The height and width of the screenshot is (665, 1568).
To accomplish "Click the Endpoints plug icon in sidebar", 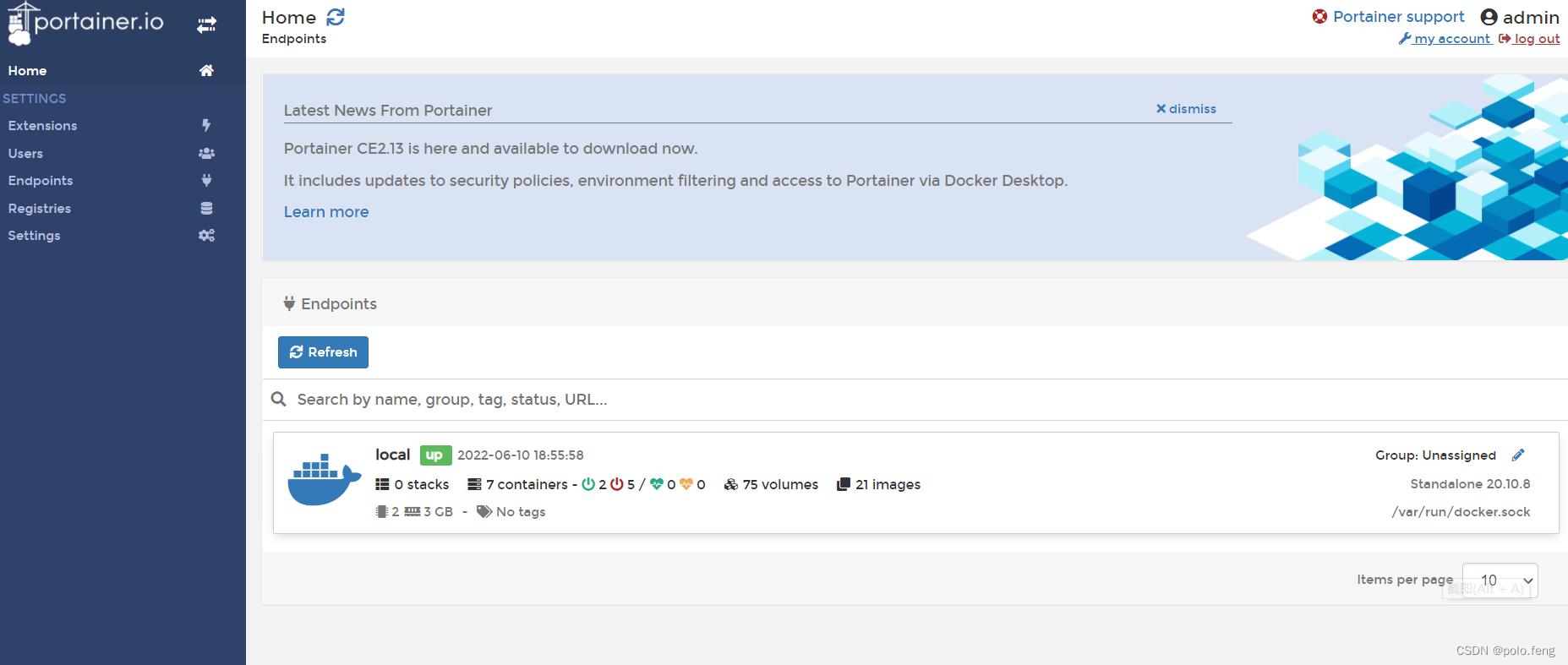I will (206, 180).
